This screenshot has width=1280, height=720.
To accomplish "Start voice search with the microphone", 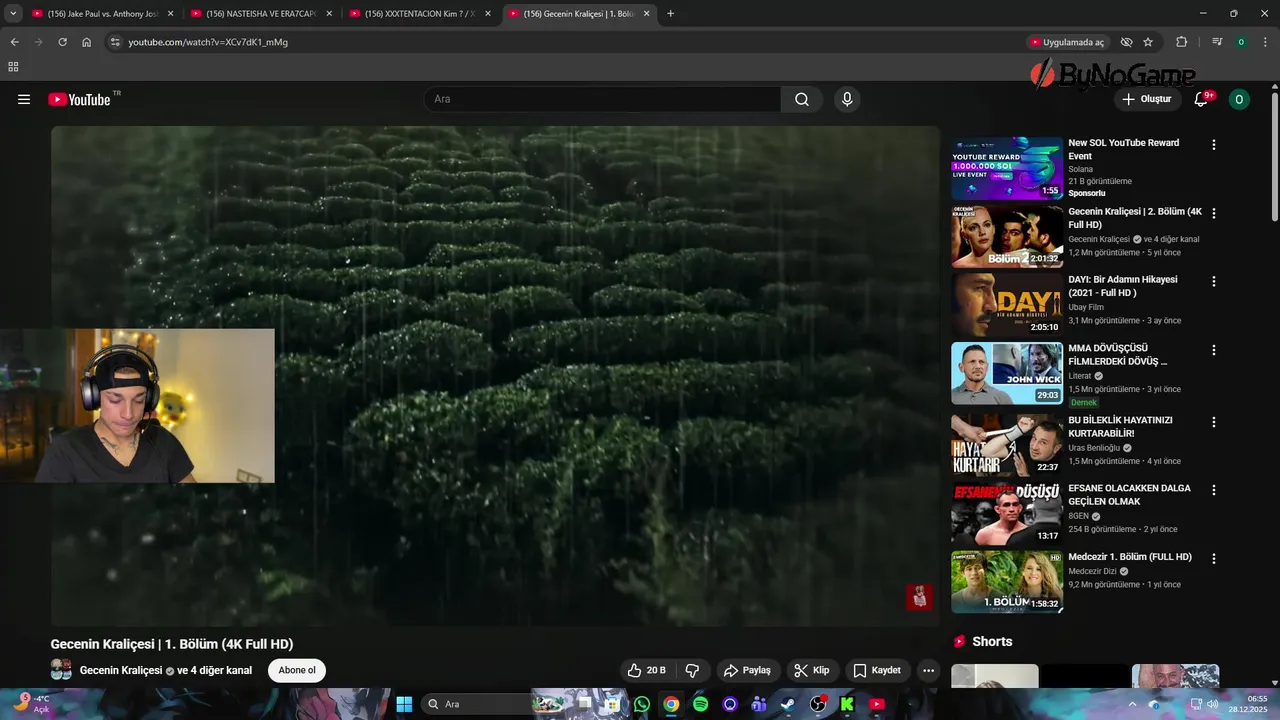I will [x=847, y=99].
